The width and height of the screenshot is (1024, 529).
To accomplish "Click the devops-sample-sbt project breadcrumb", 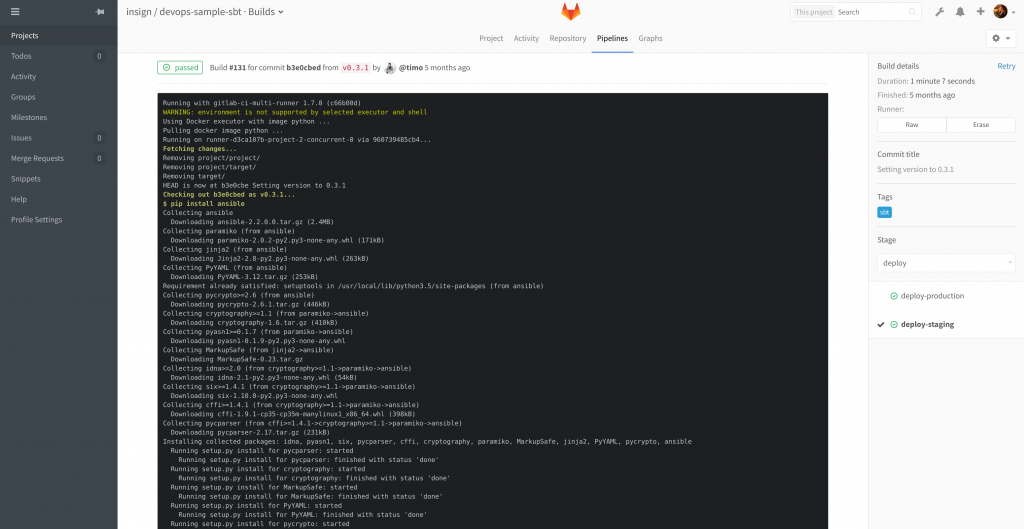I will click(x=202, y=12).
